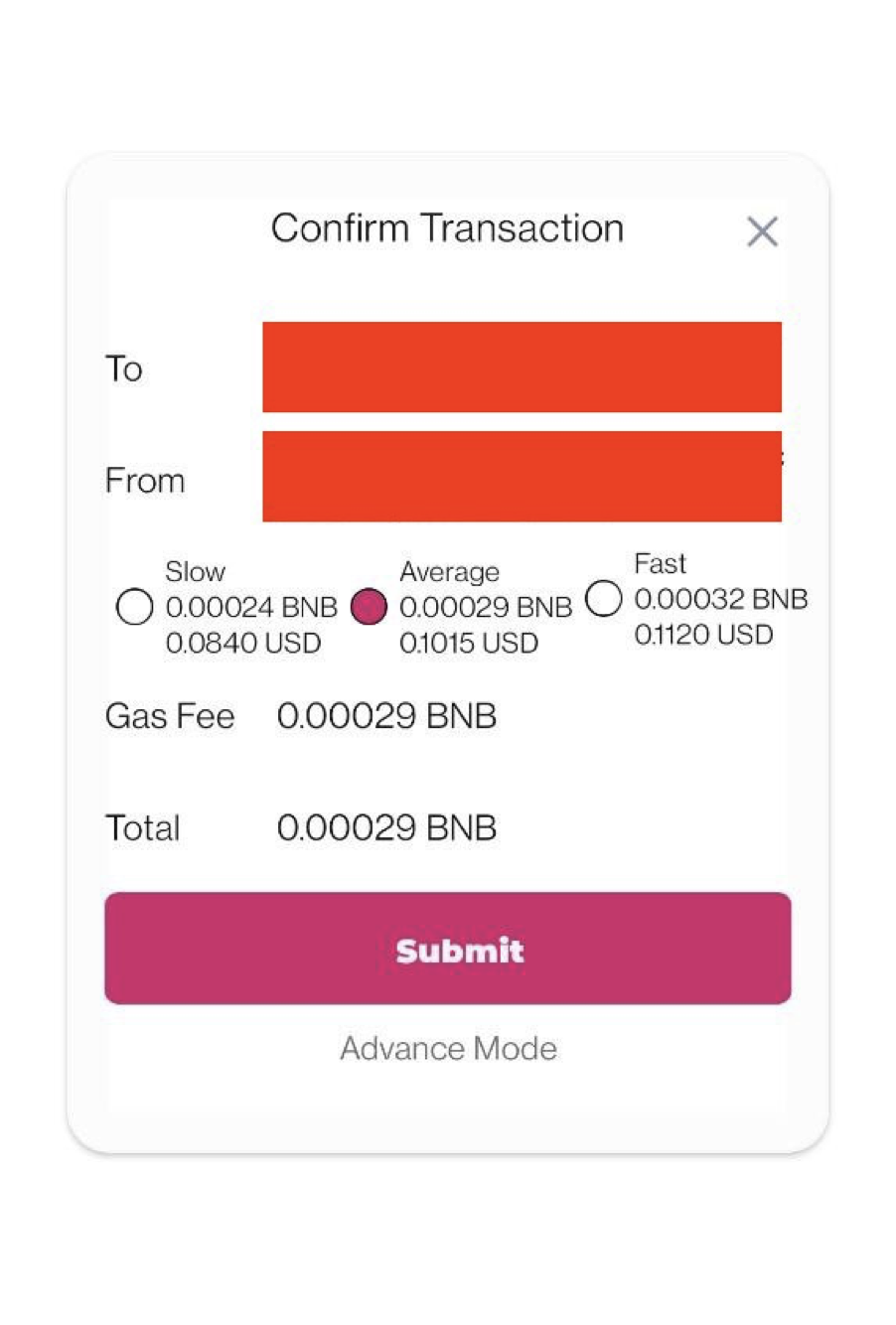
Task: Click the Slow speed label
Action: [x=195, y=572]
